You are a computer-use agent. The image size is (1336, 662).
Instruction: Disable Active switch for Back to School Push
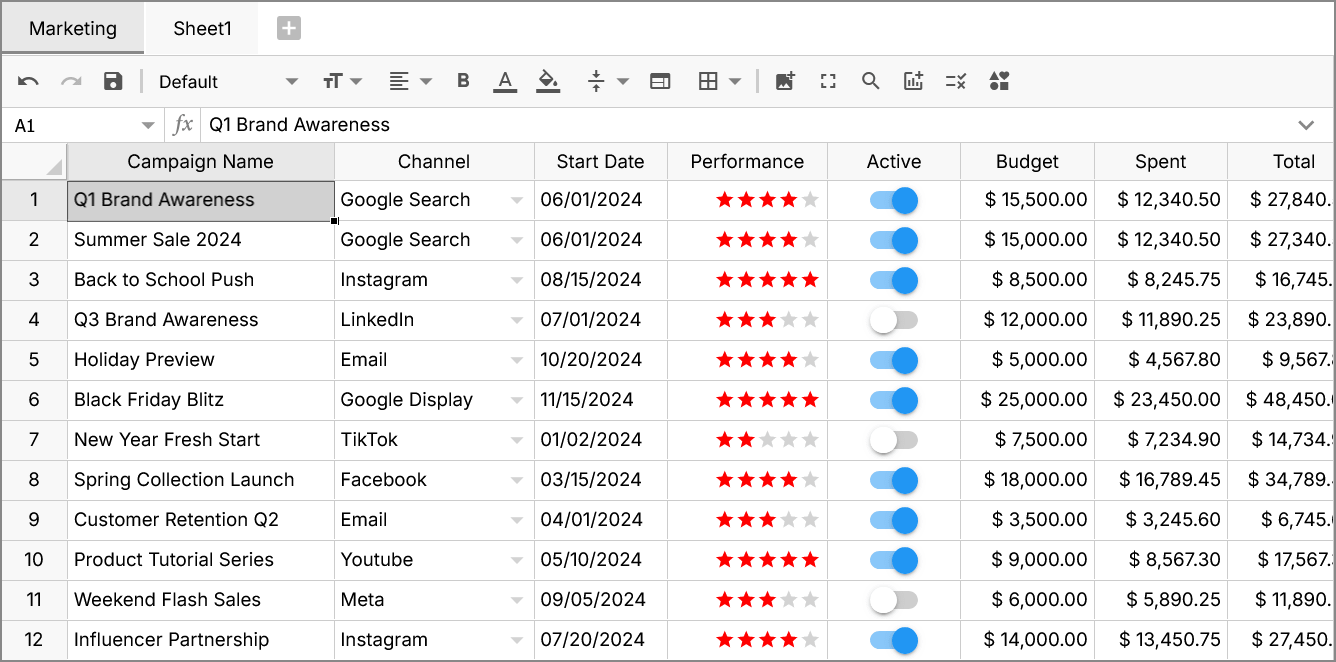pyautogui.click(x=894, y=280)
